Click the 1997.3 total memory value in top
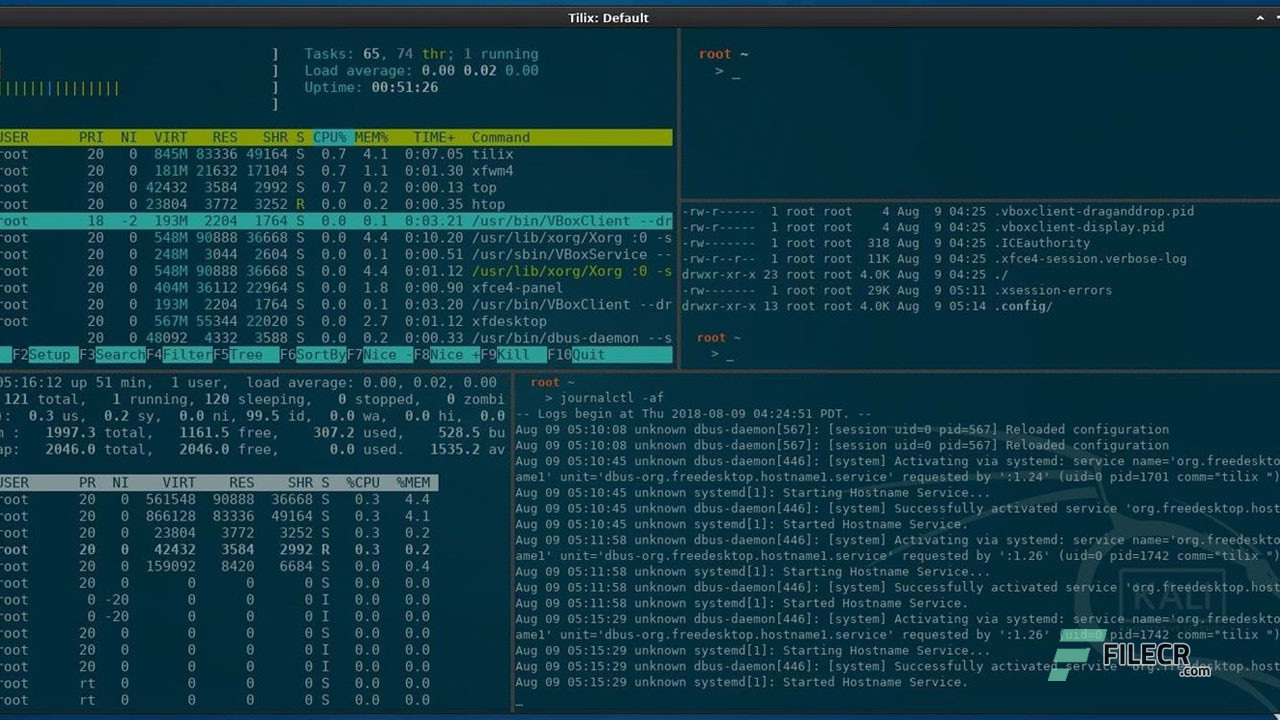Screen dimensions: 1280x720 (73, 433)
